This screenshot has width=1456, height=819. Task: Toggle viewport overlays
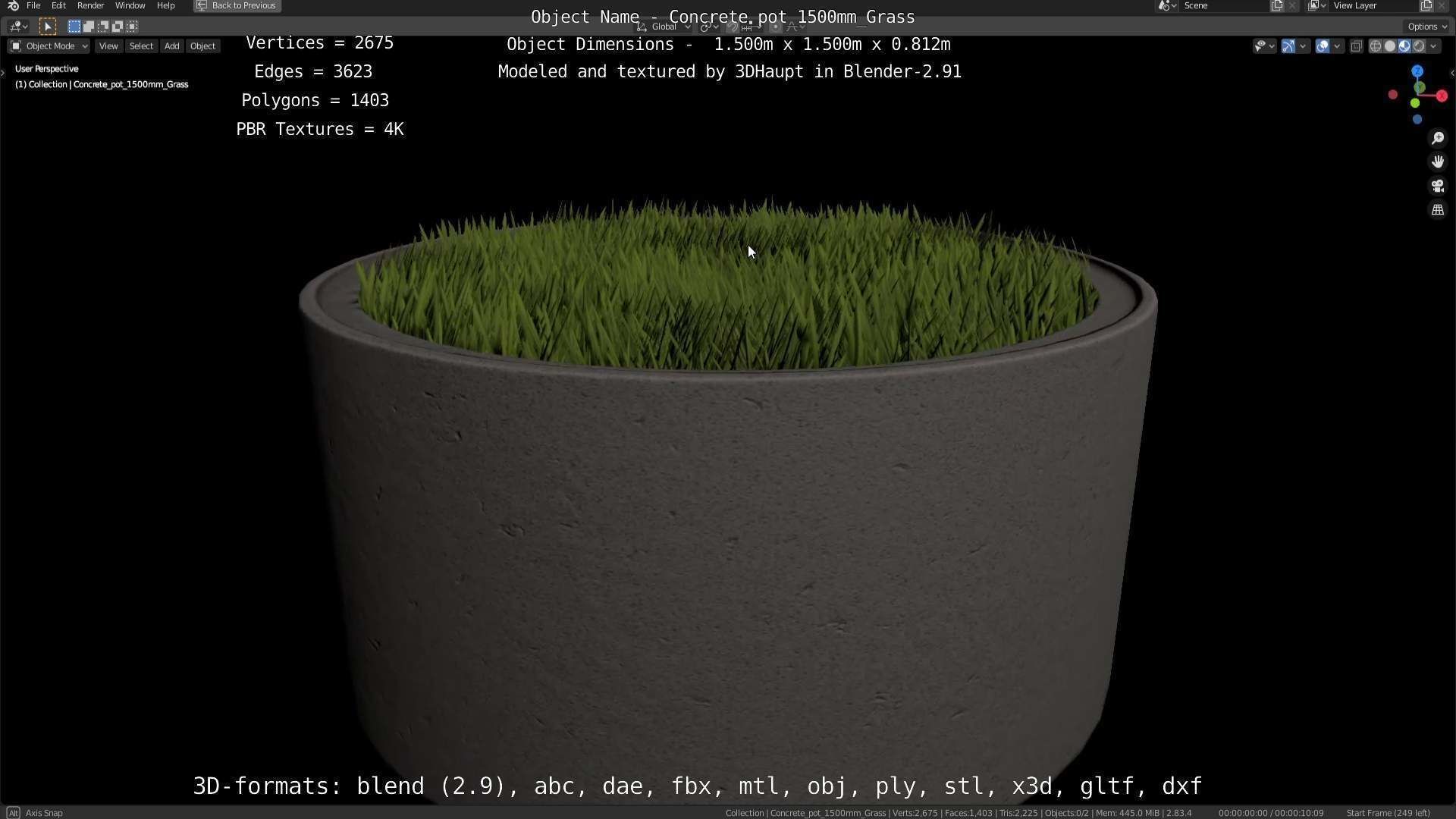pyautogui.click(x=1323, y=46)
